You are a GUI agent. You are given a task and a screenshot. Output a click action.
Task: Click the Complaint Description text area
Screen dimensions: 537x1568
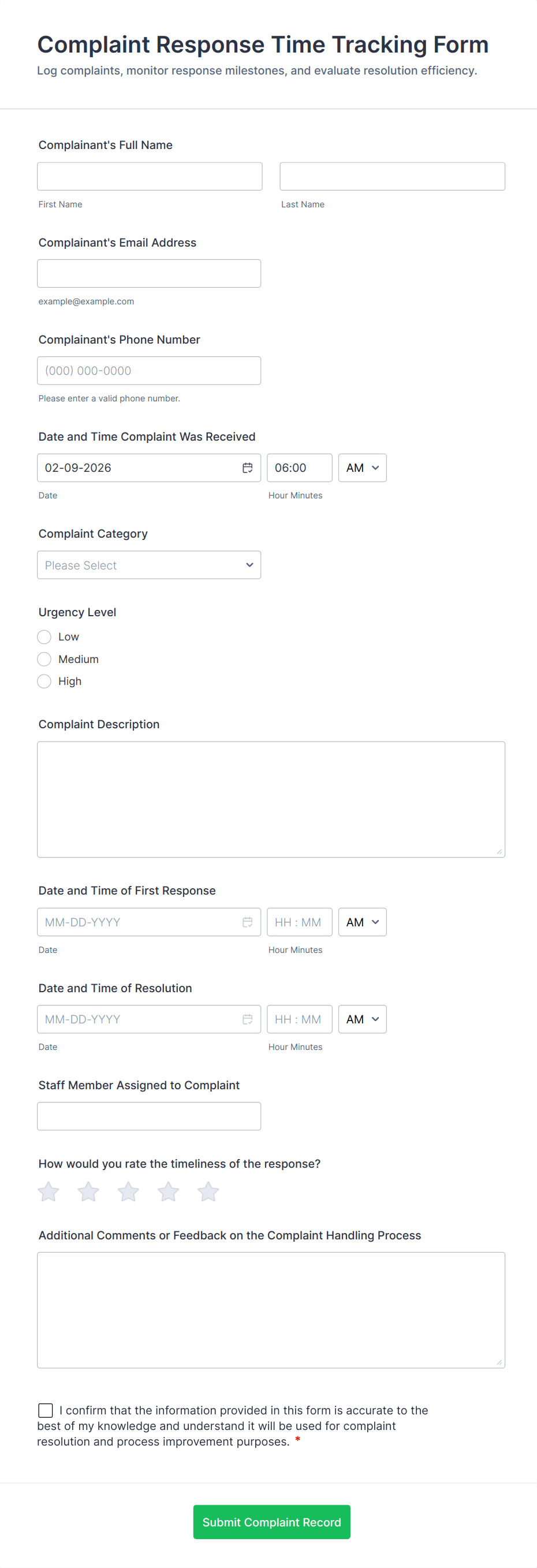click(271, 799)
